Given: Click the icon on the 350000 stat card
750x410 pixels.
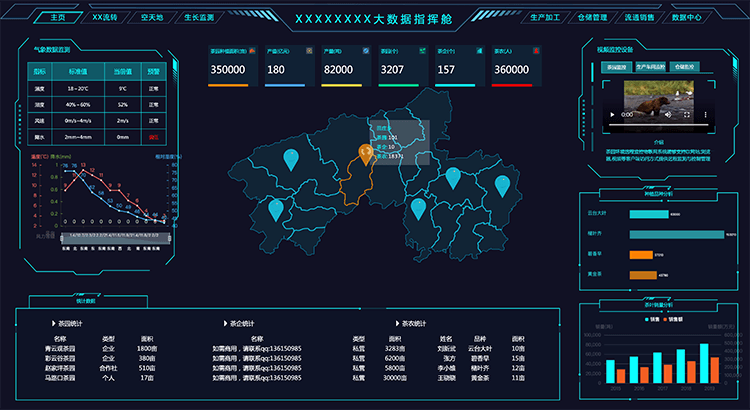Looking at the screenshot, I should coord(253,51).
